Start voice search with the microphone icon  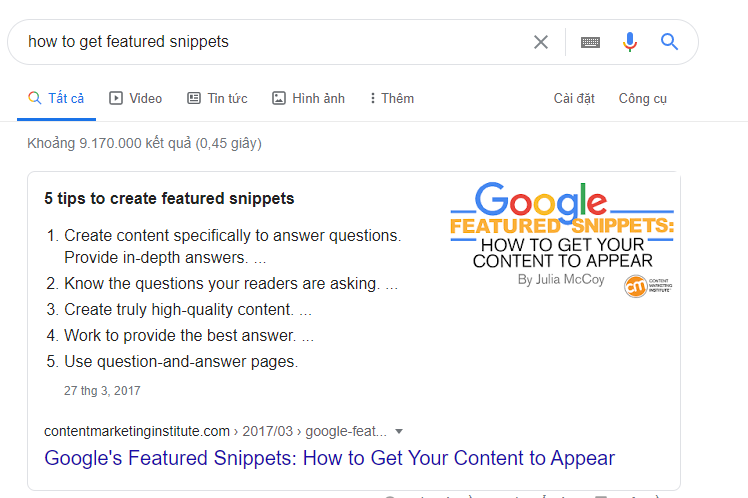point(630,42)
